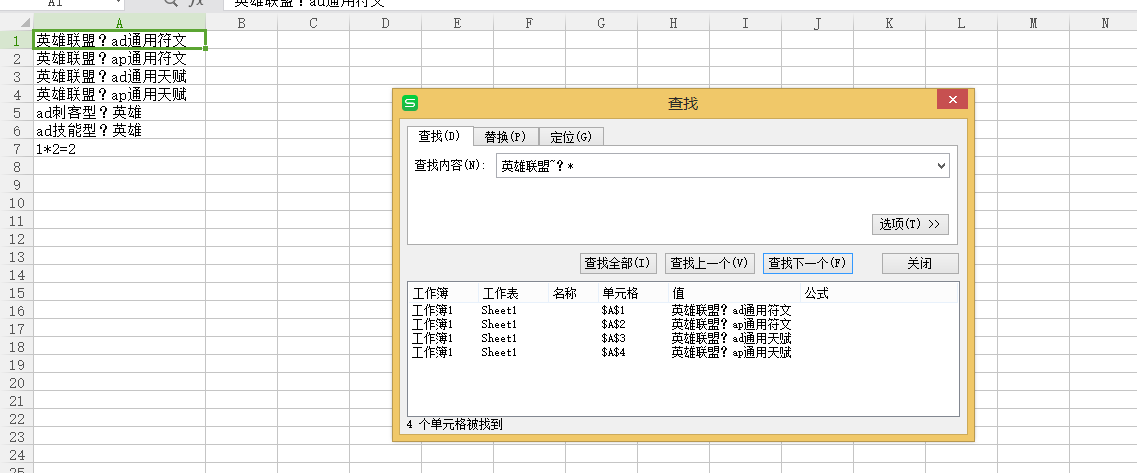Click the 公式 results column header
The image size is (1137, 473).
(879, 293)
